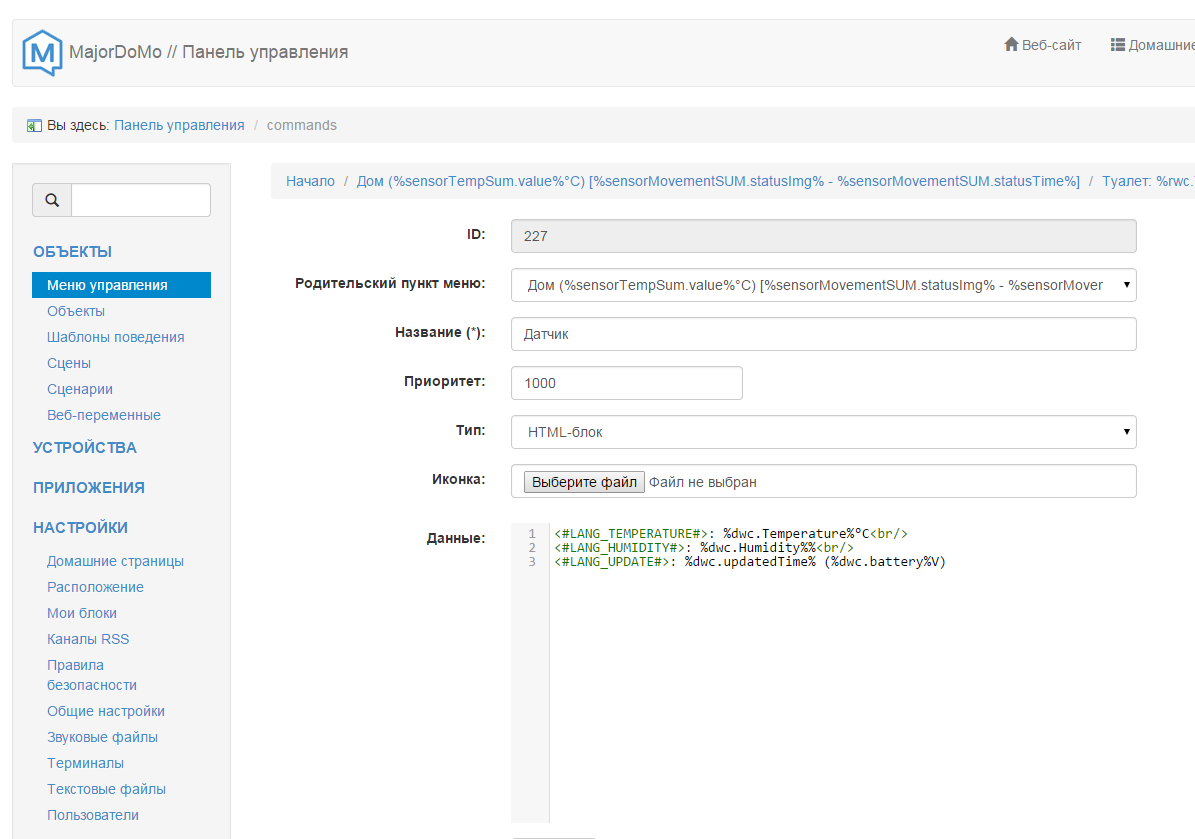Open Звуковые файлы settings link
The image size is (1195, 839).
(102, 737)
